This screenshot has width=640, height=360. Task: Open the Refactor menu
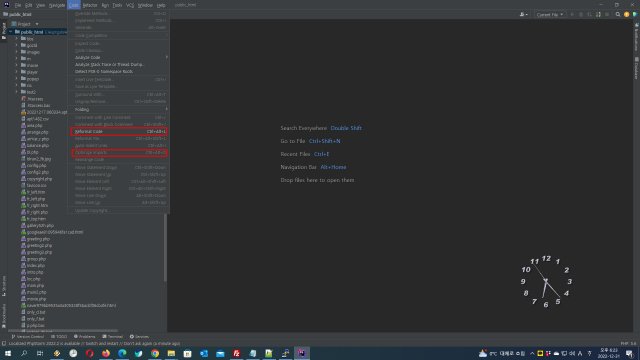(90, 5)
